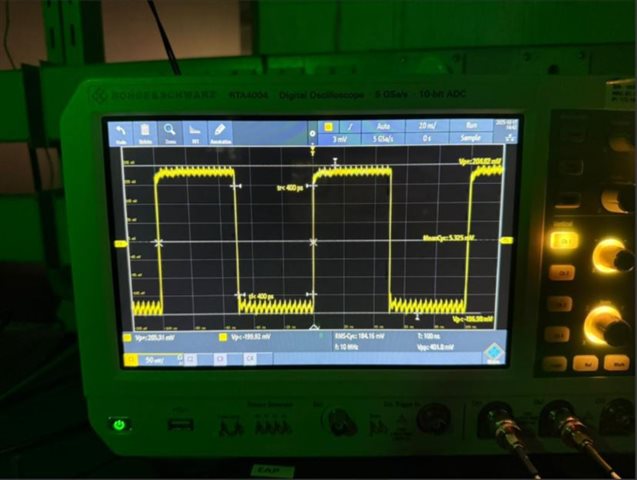Open the 3 mV trigger level field
Screen dimensions: 637x480
tap(339, 139)
